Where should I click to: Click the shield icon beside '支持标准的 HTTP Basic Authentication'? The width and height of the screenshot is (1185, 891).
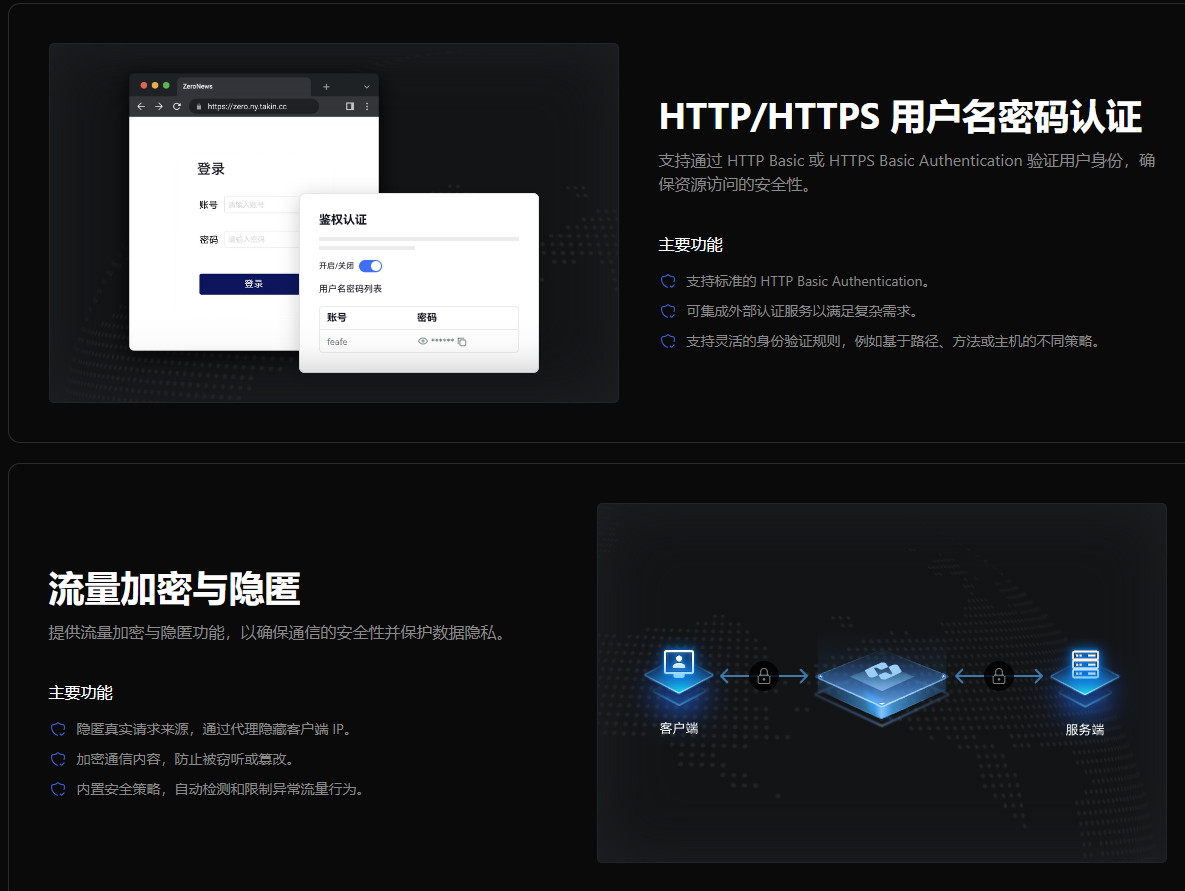coord(668,281)
